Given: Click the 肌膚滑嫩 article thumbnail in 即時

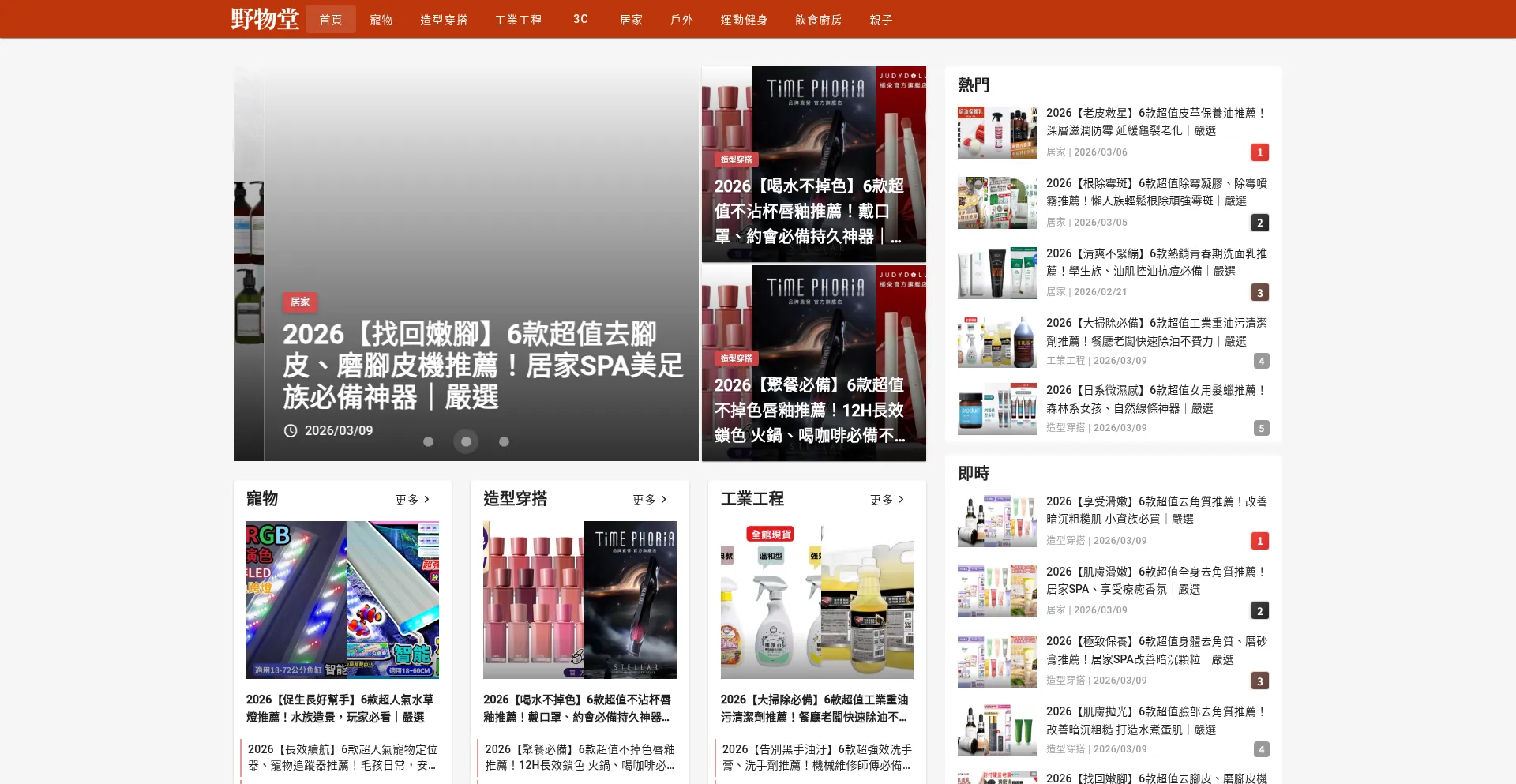Looking at the screenshot, I should pyautogui.click(x=997, y=591).
